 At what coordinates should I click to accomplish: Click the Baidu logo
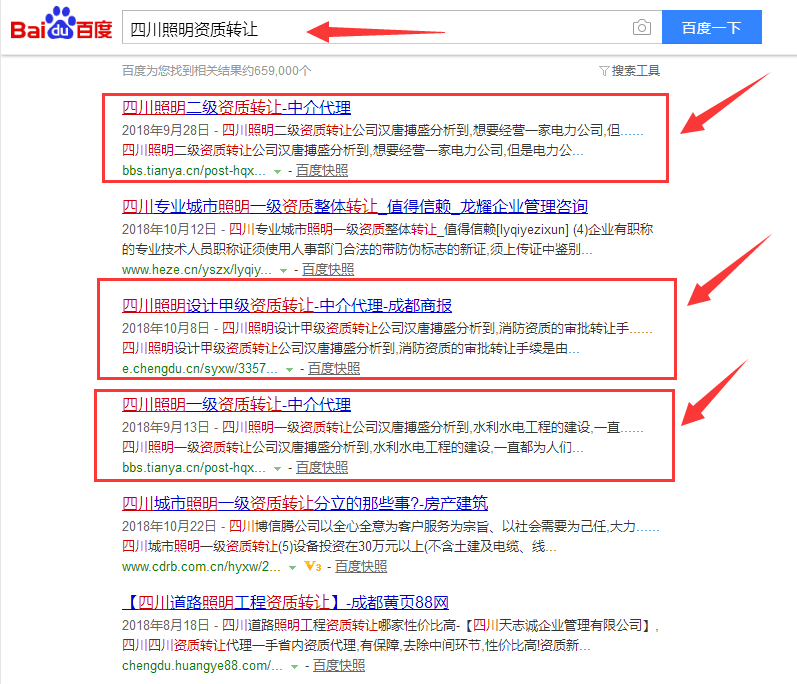pyautogui.click(x=61, y=23)
